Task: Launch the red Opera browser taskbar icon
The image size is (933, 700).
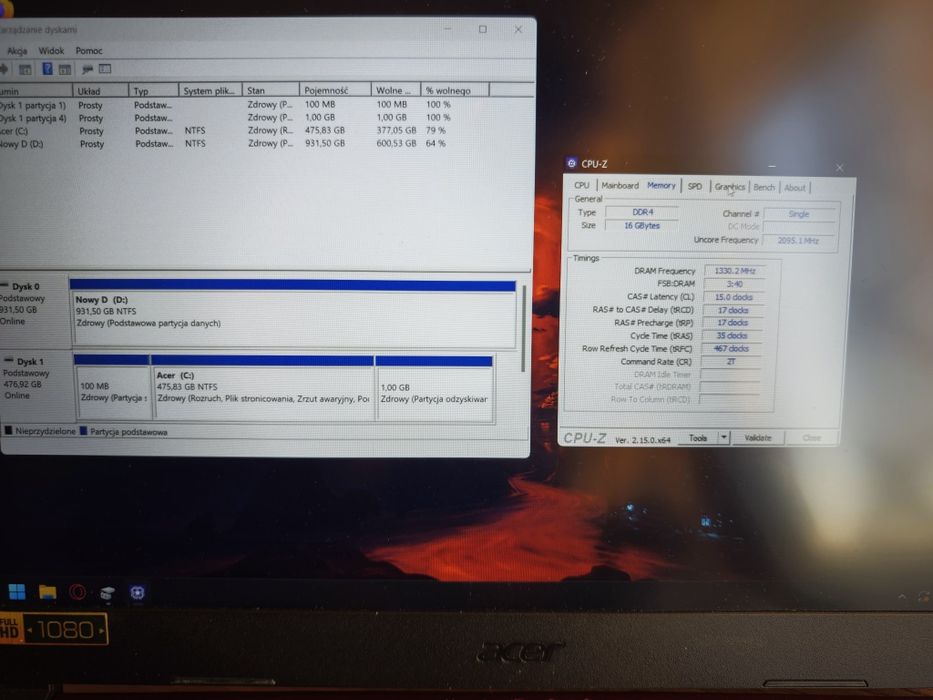Action: 77,592
